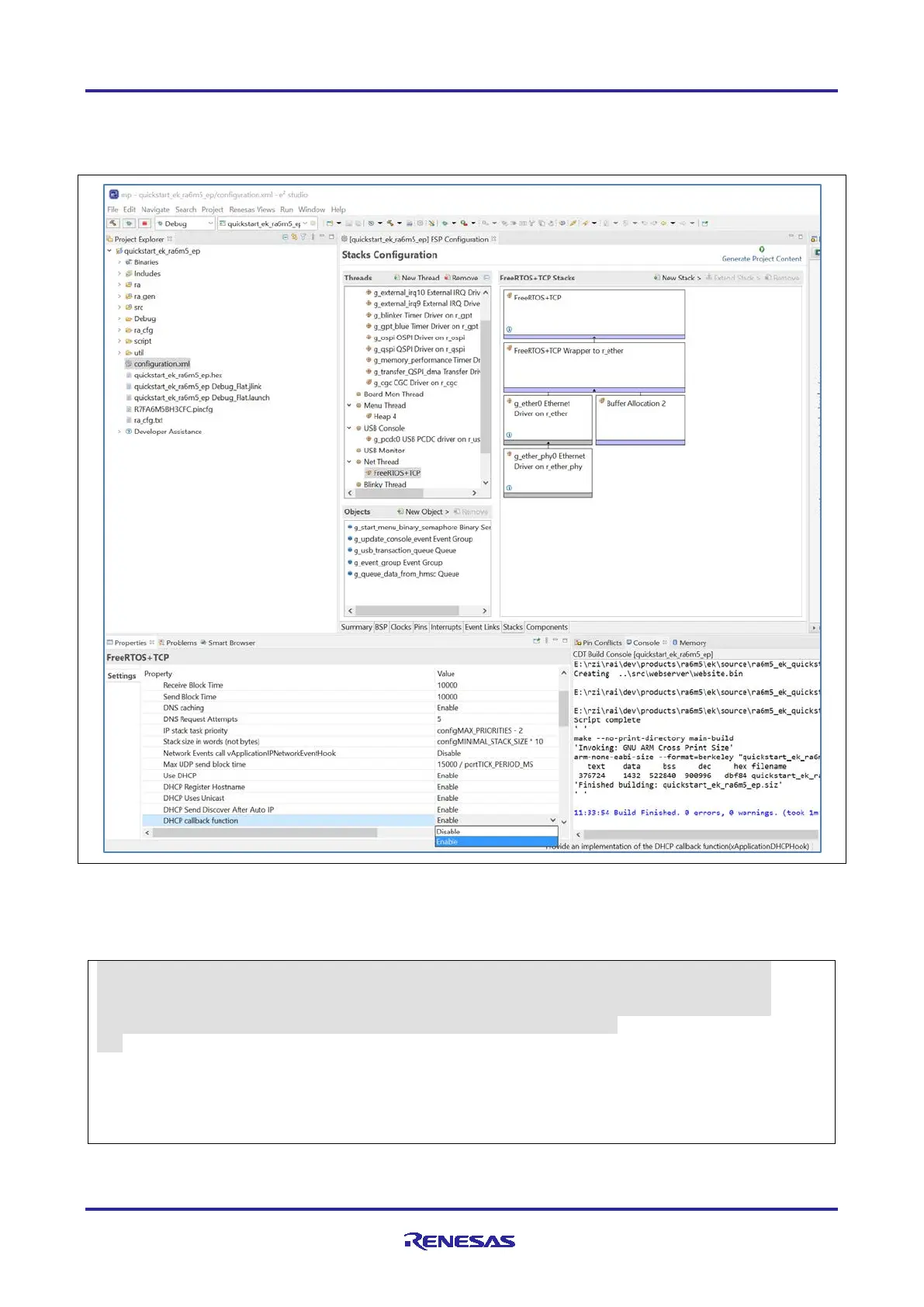The height and width of the screenshot is (1307, 924).
Task: Collapse the Menu Thread node
Action: coord(349,406)
